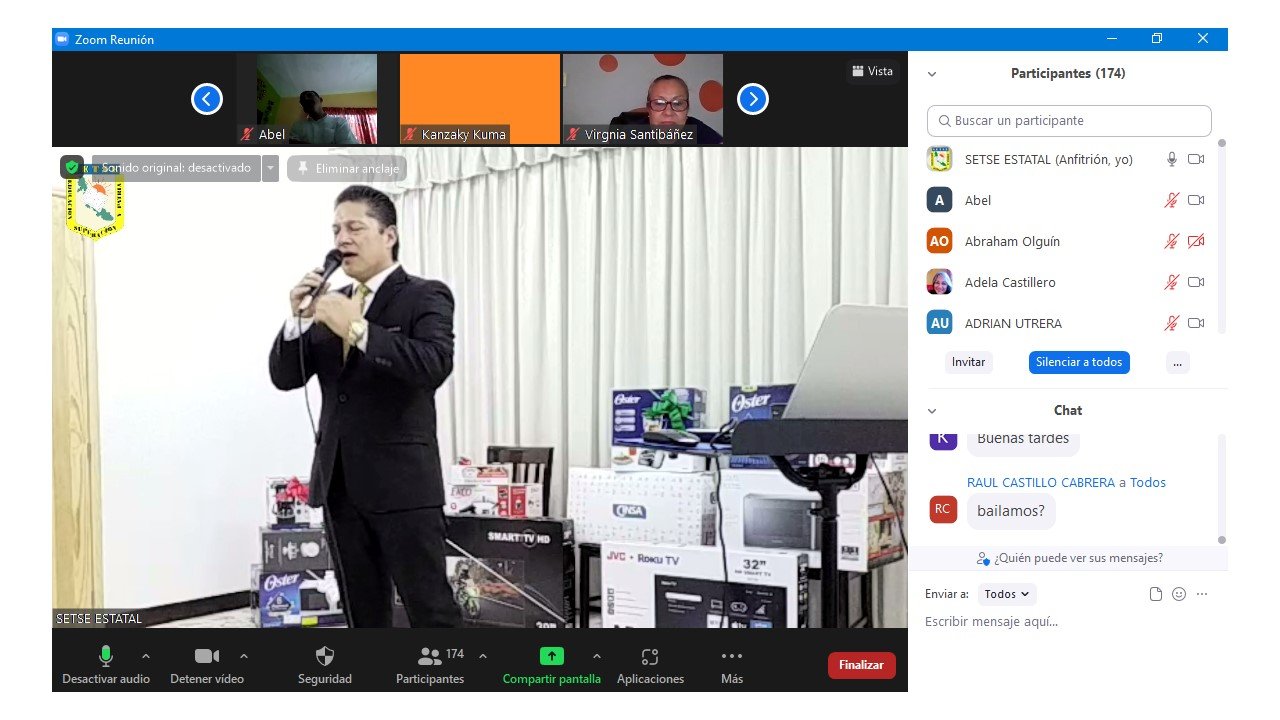This screenshot has width=1280, height=720.
Task: Select participant SETSE ESTATAL (Anfitrión, yo)
Action: click(x=1066, y=159)
